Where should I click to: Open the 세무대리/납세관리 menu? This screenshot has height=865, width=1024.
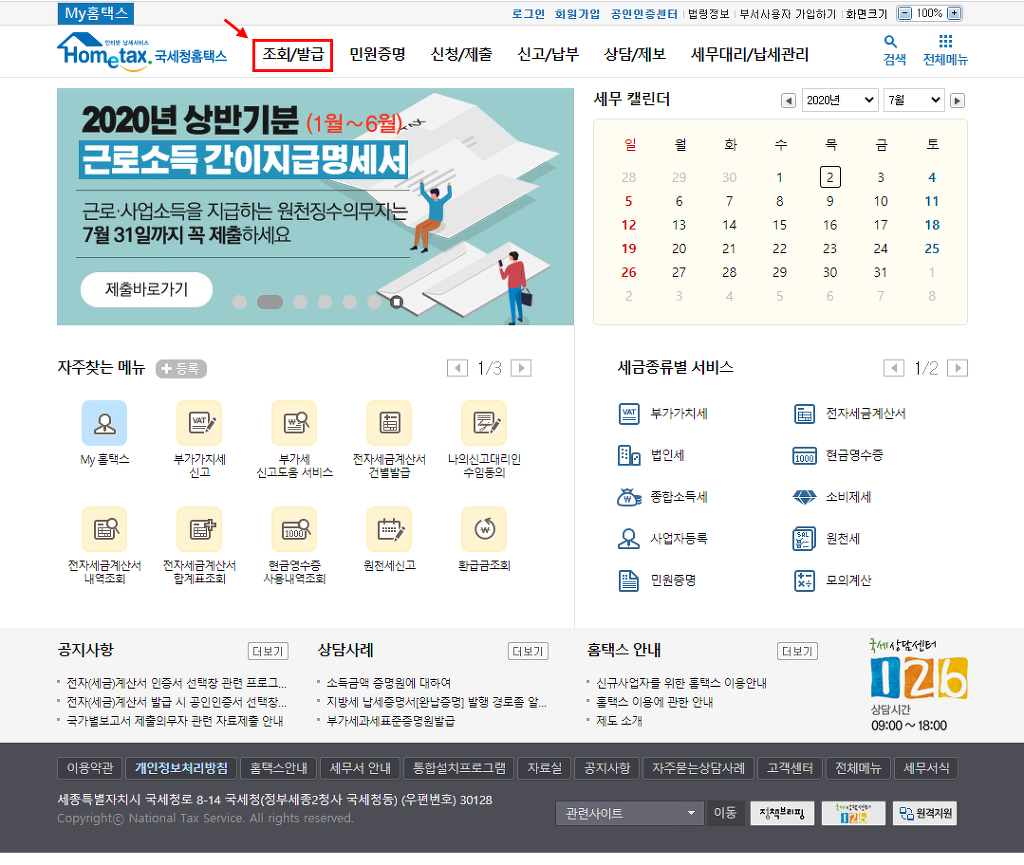point(750,54)
